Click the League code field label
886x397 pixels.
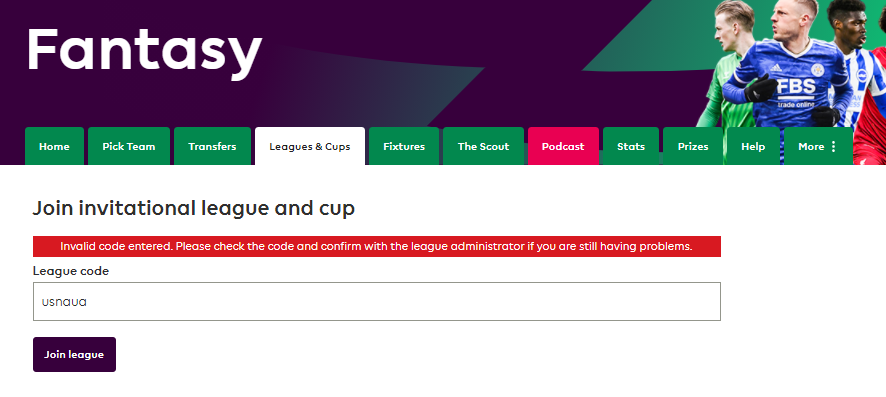(x=71, y=271)
